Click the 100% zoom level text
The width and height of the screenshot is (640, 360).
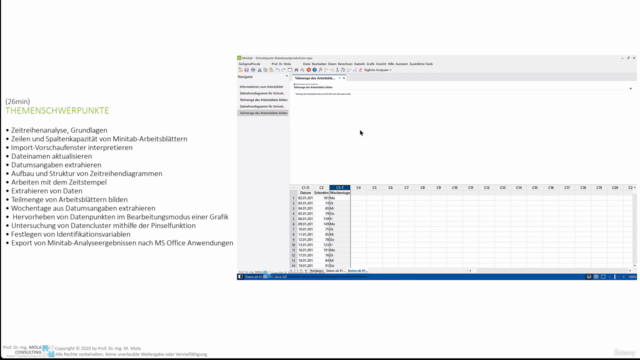[632, 277]
